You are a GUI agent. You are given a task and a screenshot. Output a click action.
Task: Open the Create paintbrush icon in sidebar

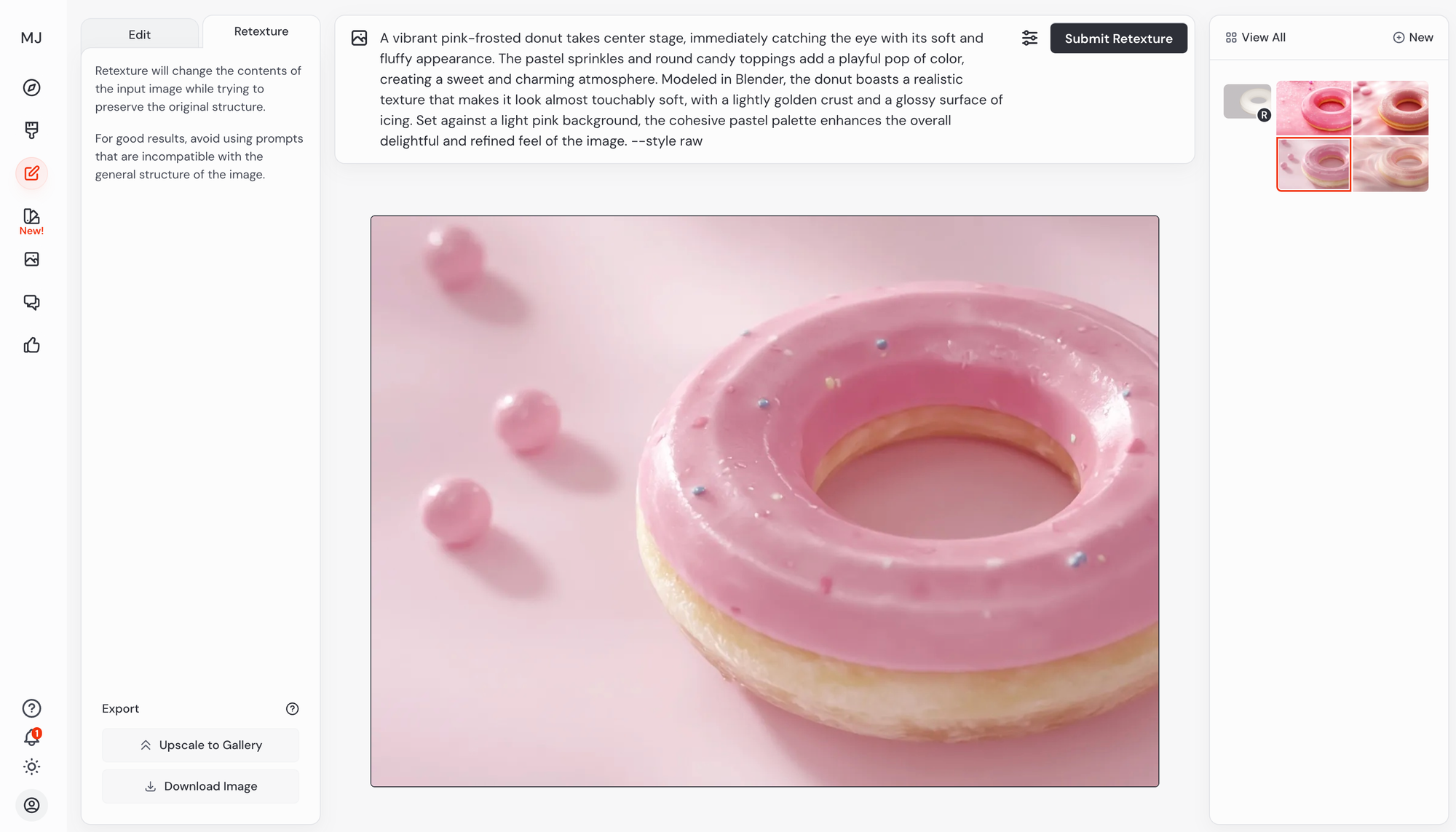click(x=31, y=130)
